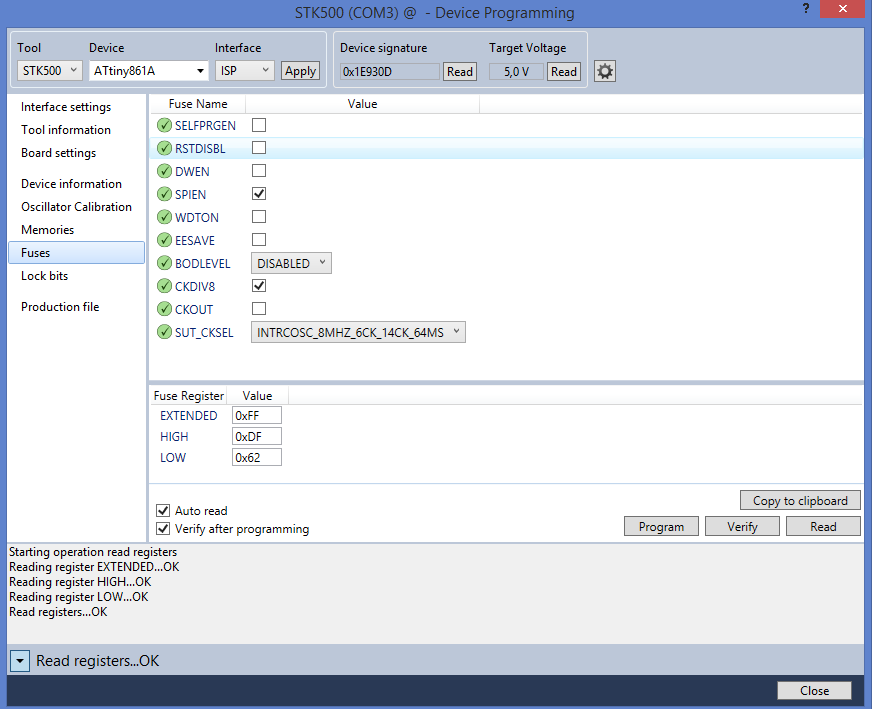Enable the EESAVE fuse checkbox
This screenshot has height=709, width=872.
259,240
